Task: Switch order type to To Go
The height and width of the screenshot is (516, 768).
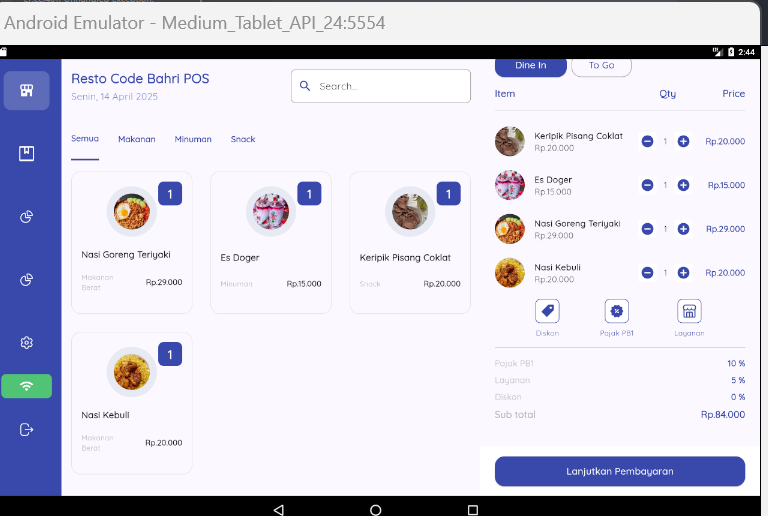Action: [x=601, y=66]
